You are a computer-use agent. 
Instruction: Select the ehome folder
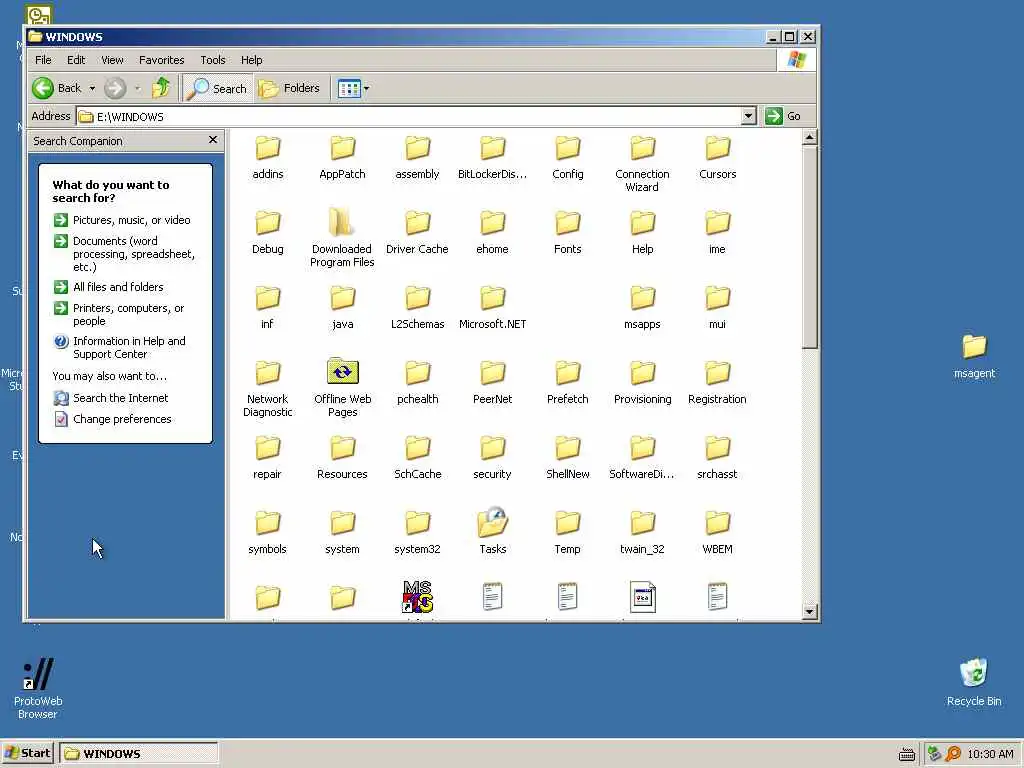[492, 232]
